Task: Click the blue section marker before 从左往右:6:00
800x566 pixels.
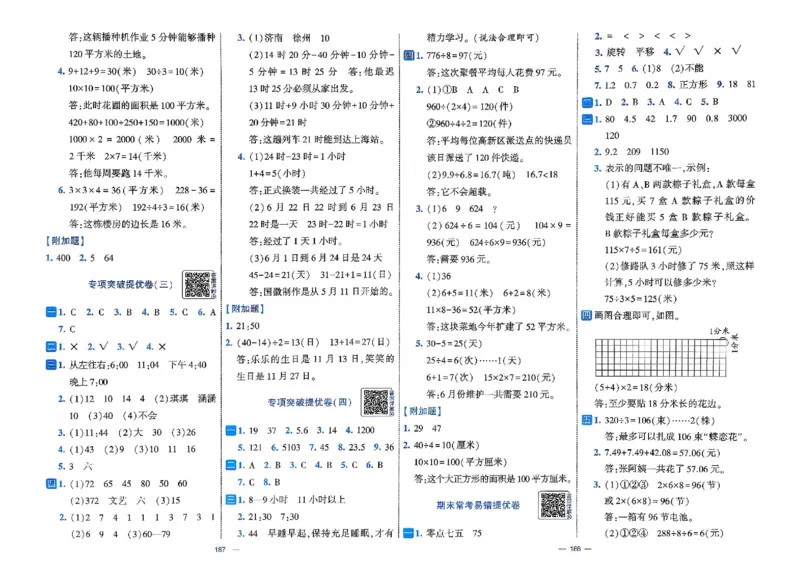Action: (51, 365)
